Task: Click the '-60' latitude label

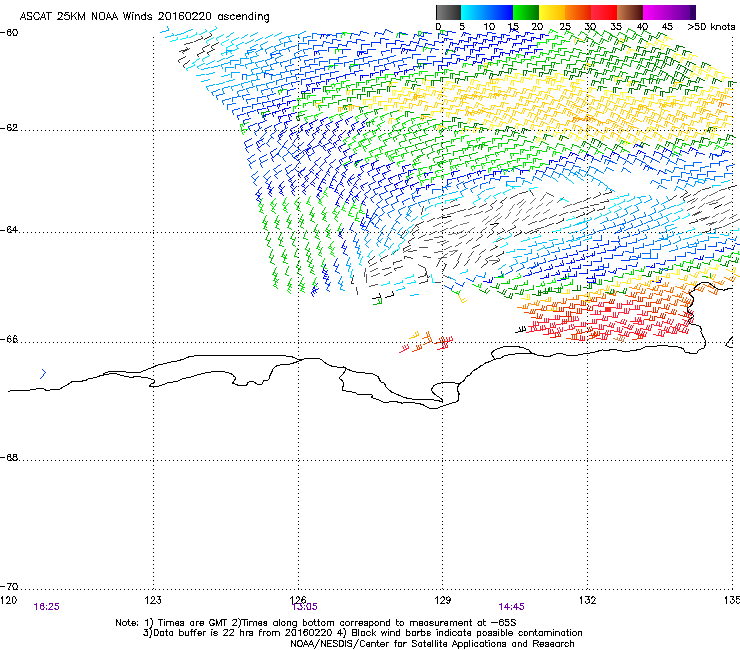Action: coord(10,33)
